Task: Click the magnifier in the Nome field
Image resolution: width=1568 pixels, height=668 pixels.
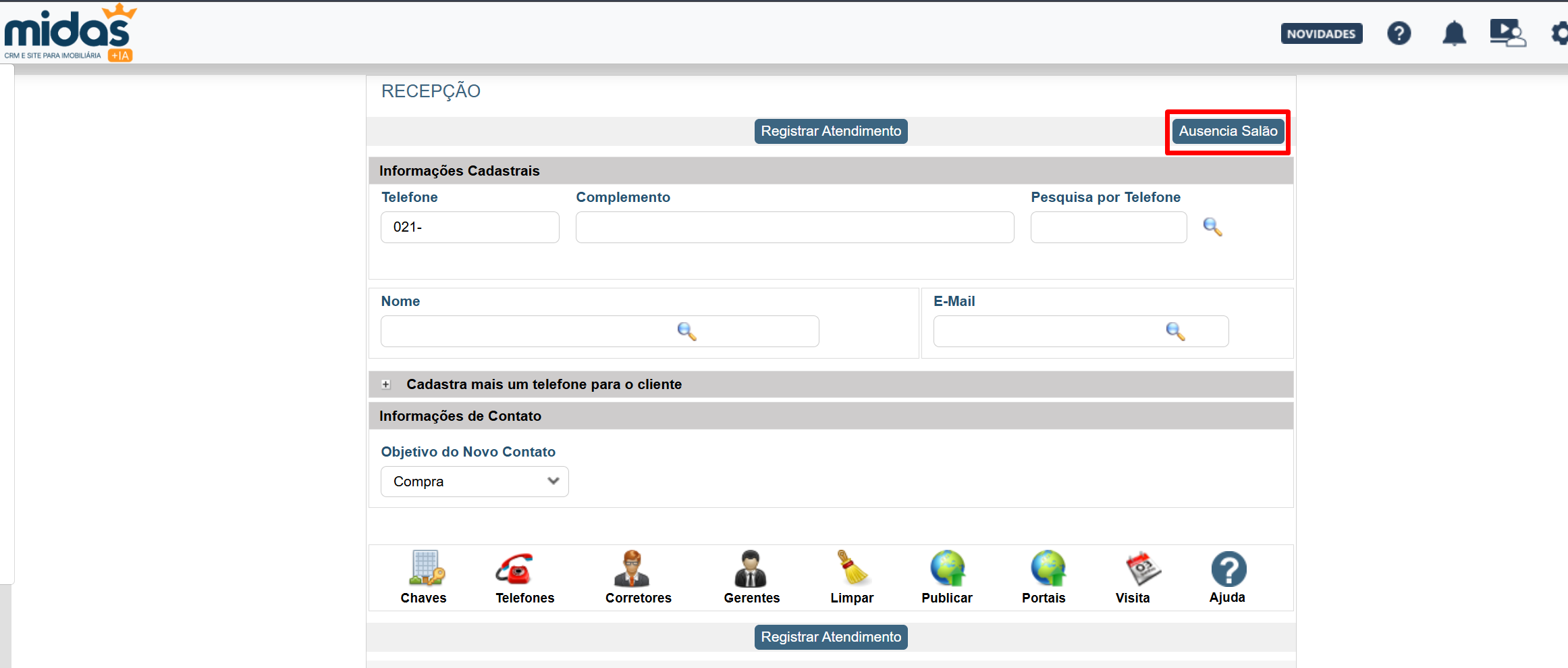Action: pyautogui.click(x=686, y=331)
